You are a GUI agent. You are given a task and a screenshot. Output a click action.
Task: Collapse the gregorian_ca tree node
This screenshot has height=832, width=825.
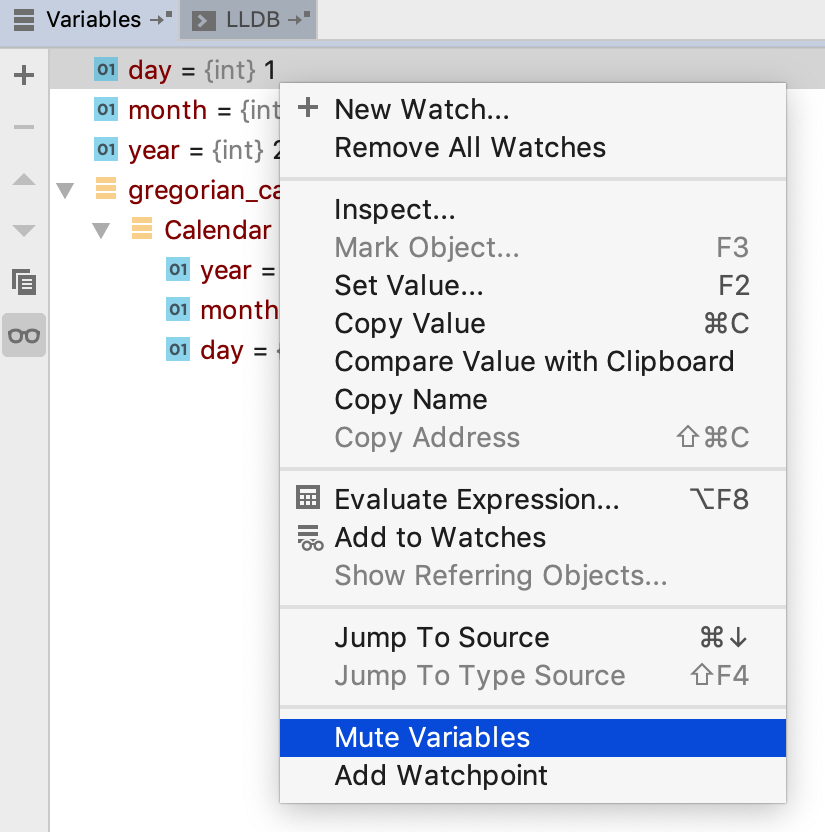click(x=66, y=190)
